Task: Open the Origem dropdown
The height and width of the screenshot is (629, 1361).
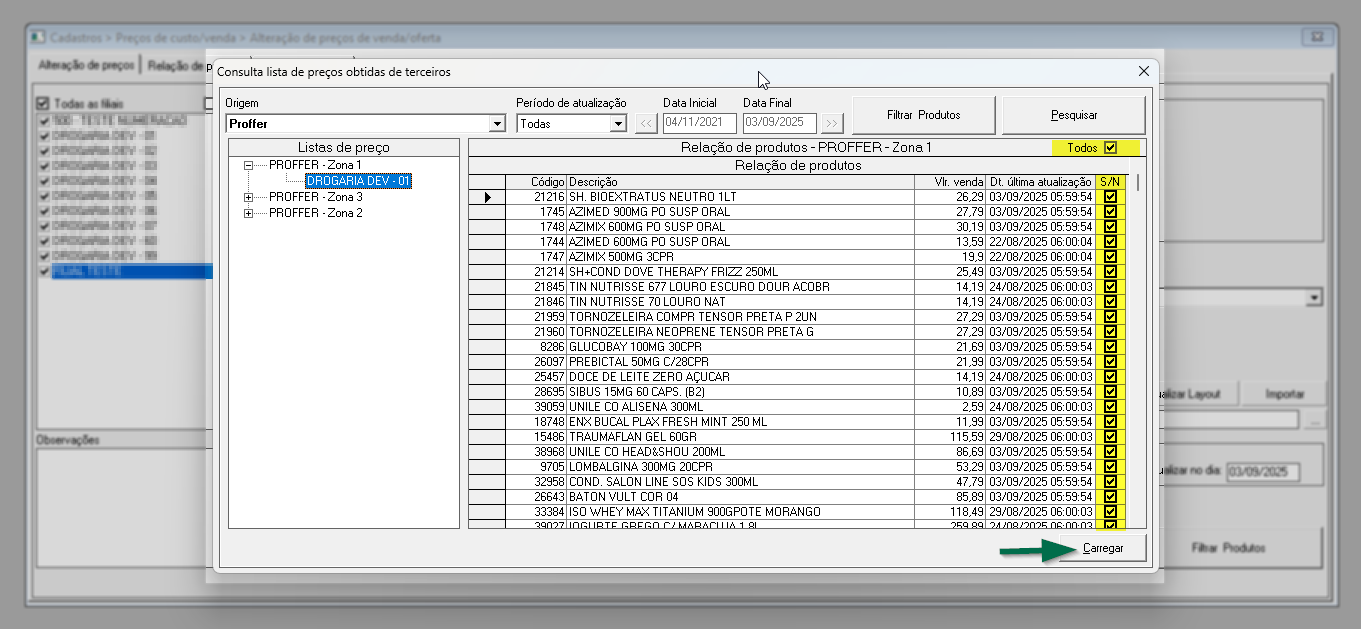Action: pos(497,124)
